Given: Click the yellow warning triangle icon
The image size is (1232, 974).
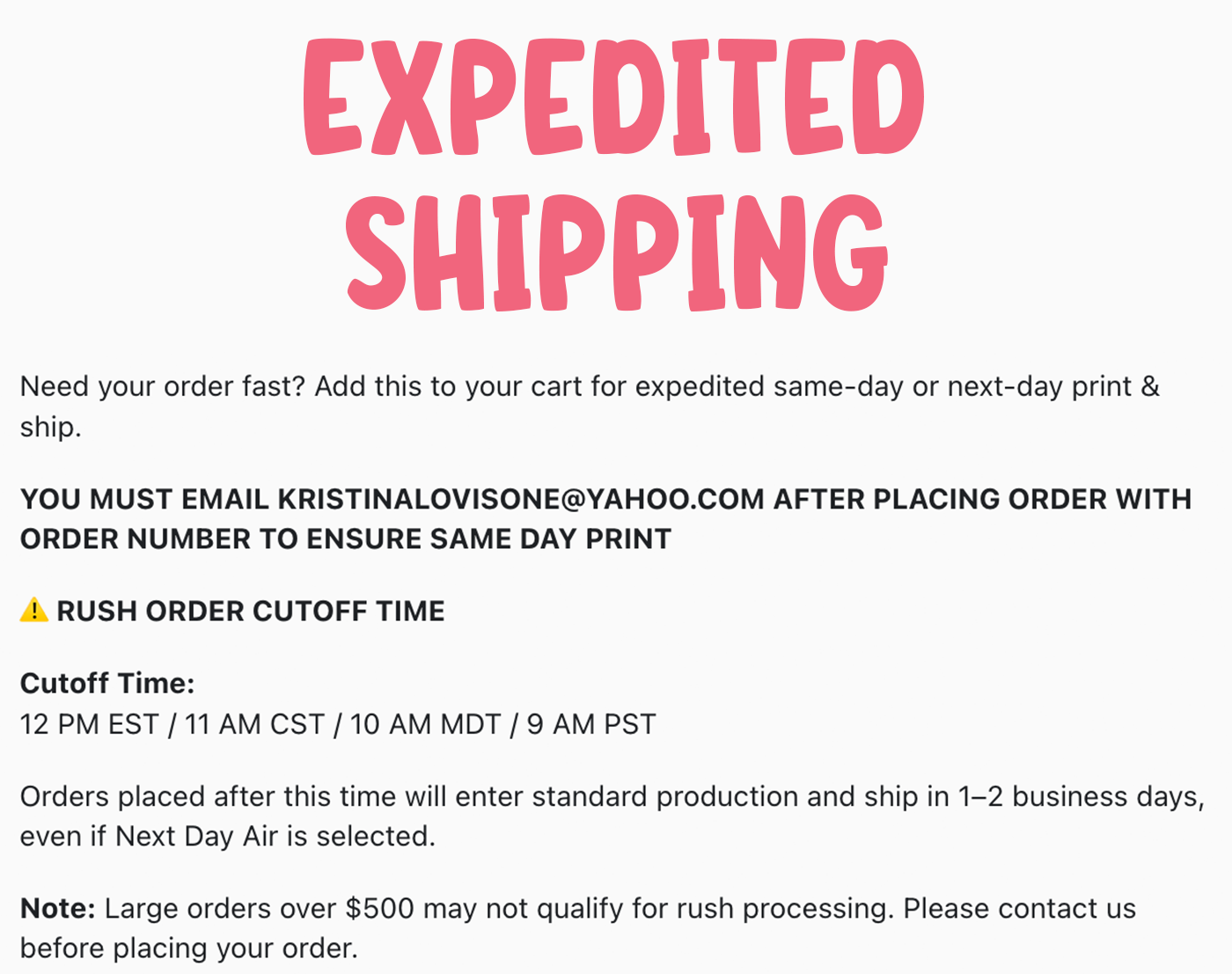Looking at the screenshot, I should (x=33, y=610).
